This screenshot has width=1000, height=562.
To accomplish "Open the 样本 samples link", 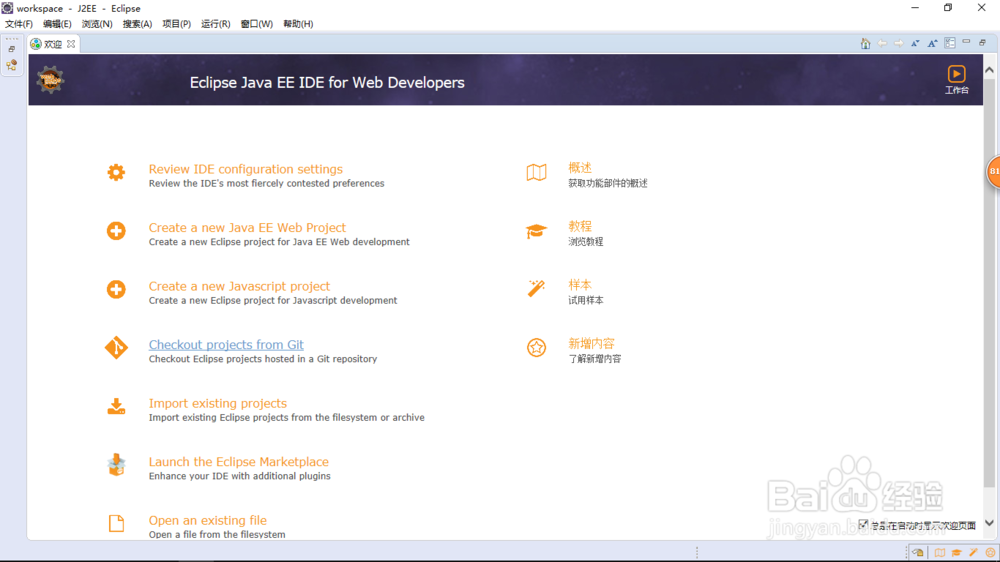I will [x=580, y=285].
